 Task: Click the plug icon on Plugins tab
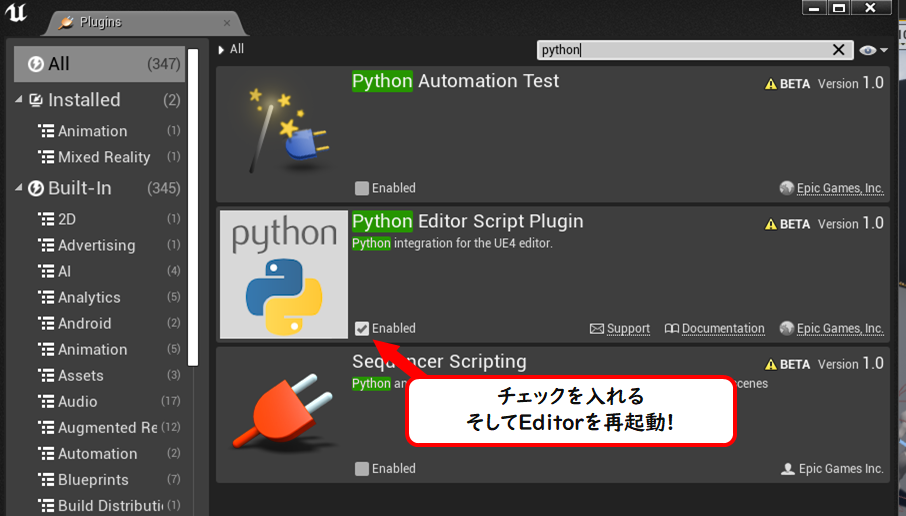coord(66,23)
